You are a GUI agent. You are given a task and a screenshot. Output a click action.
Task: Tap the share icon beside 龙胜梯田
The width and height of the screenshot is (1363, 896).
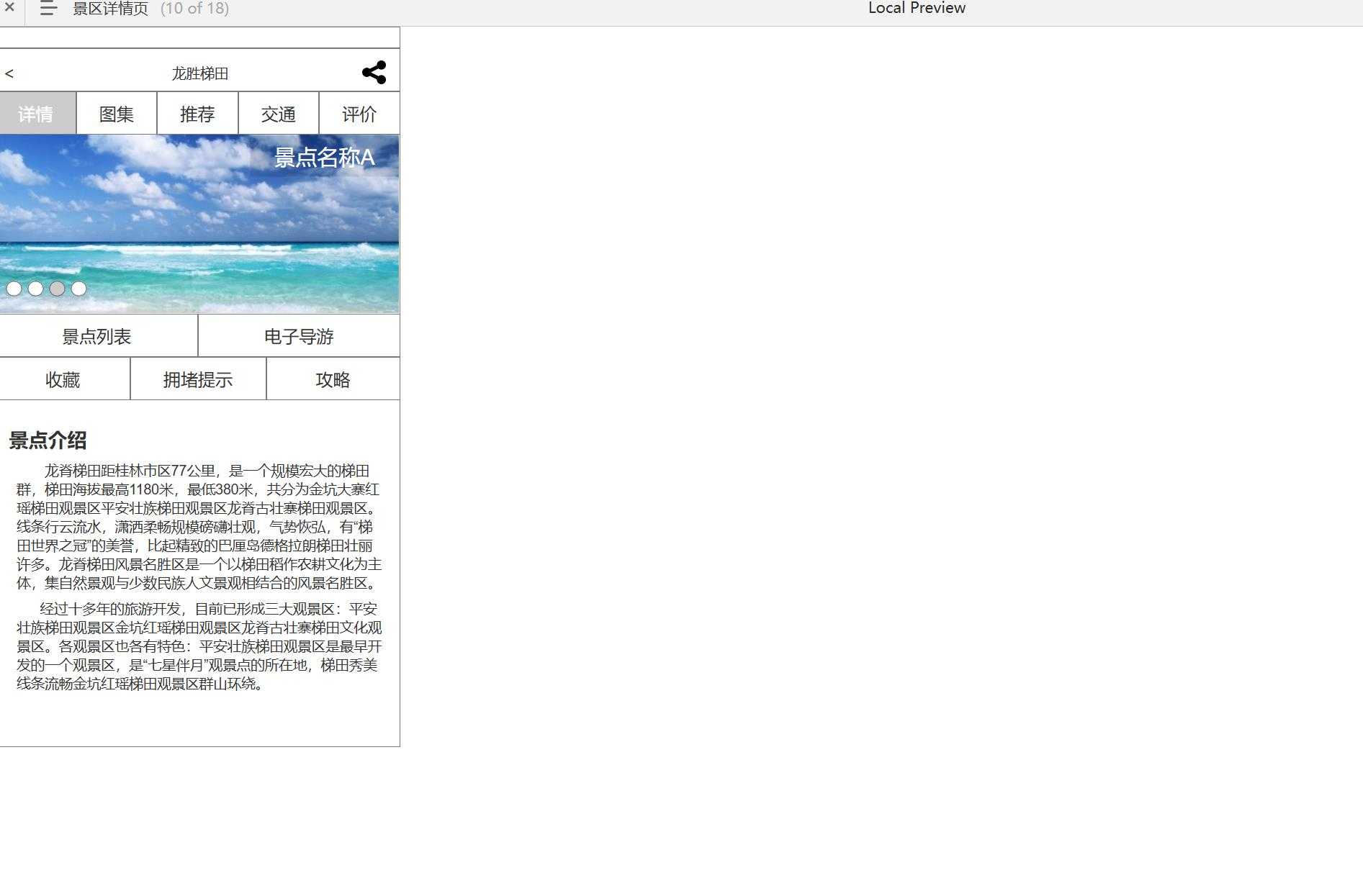click(x=374, y=72)
